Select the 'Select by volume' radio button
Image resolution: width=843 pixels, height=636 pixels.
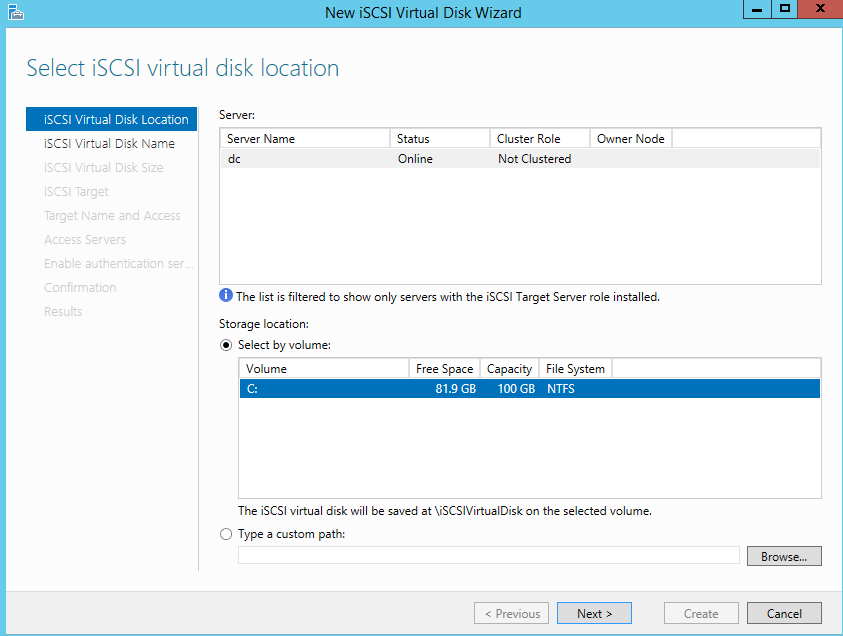[226, 345]
